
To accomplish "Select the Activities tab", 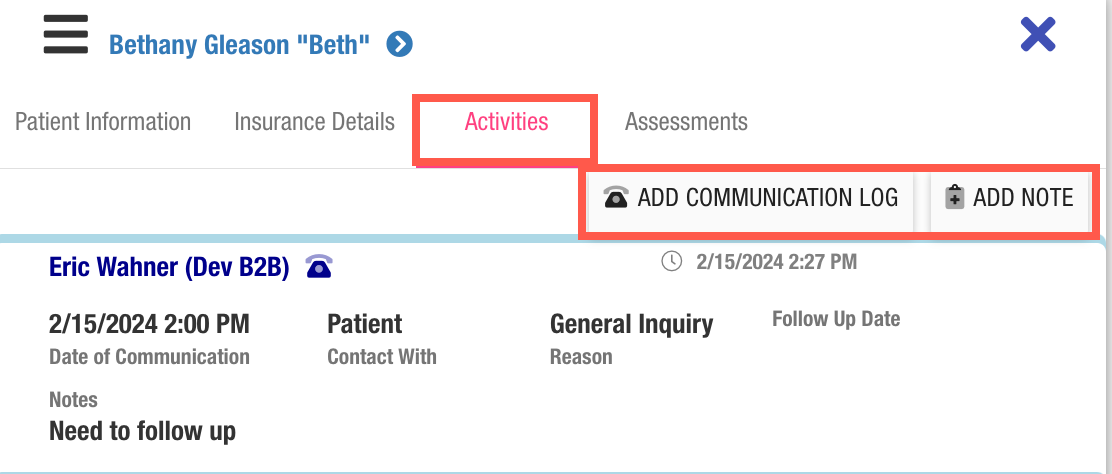I will (x=506, y=122).
